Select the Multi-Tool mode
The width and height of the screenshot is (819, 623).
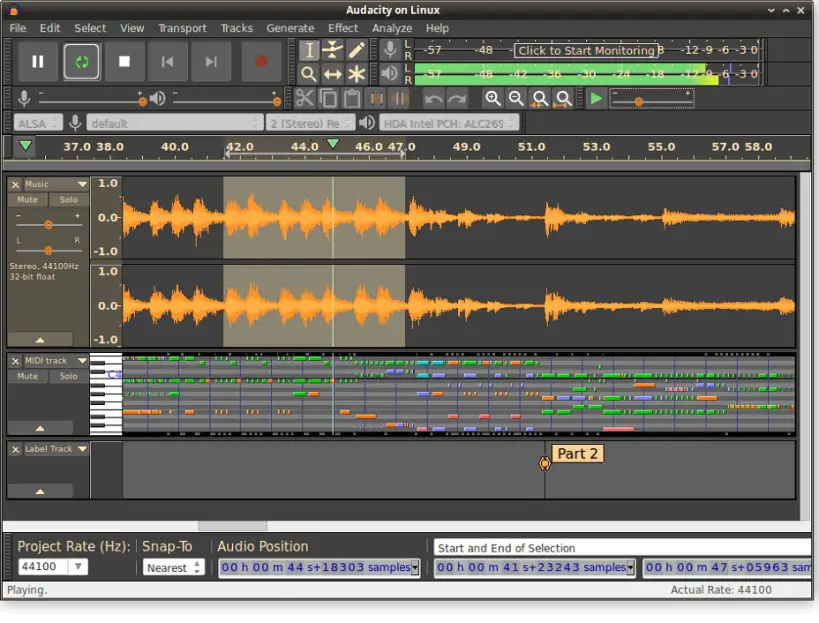pos(356,73)
